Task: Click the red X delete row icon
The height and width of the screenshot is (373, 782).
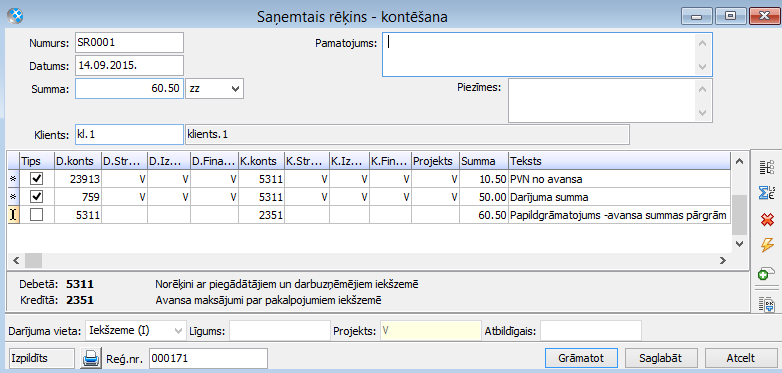Action: point(766,219)
